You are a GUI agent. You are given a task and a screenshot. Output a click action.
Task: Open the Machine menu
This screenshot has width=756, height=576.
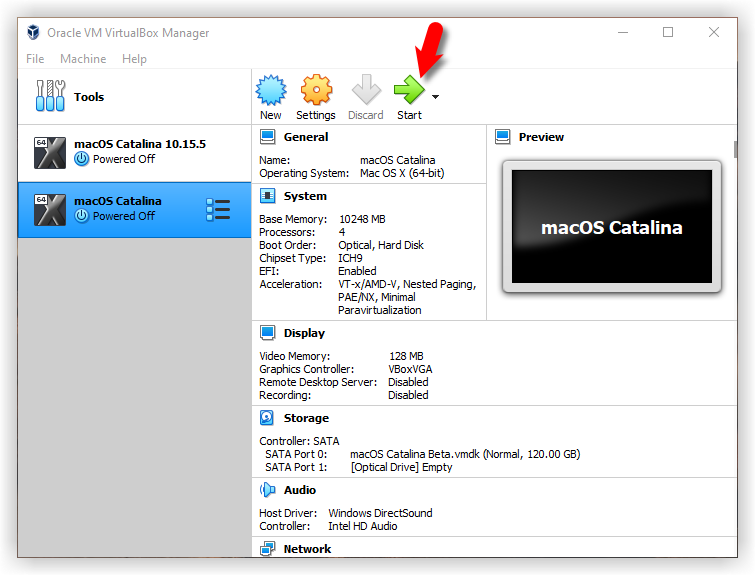83,59
